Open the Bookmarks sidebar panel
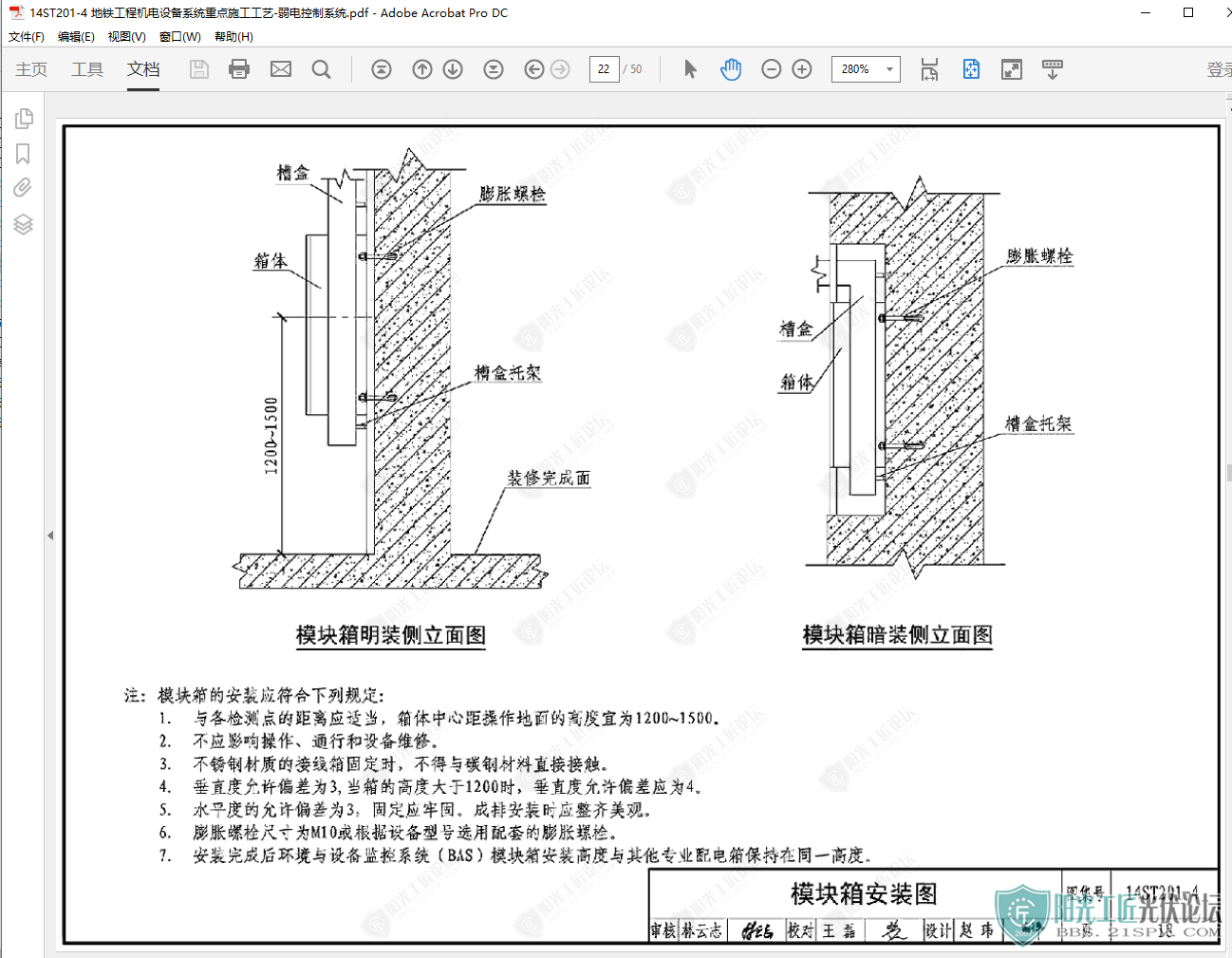This screenshot has width=1232, height=958. 24,154
